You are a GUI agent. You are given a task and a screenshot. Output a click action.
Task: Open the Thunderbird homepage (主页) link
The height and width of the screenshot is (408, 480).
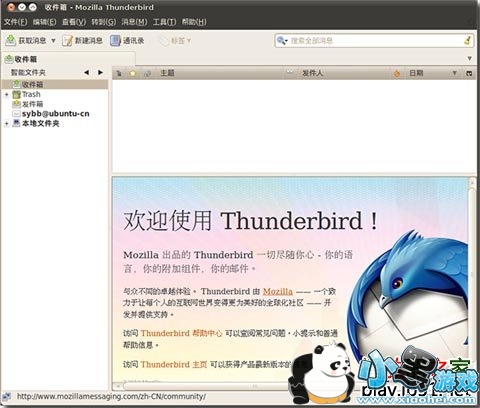pos(174,364)
